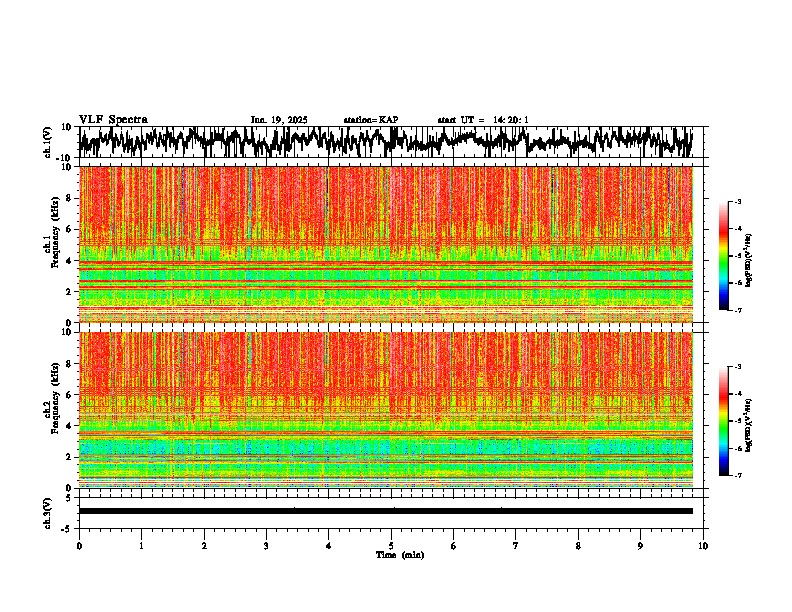Click time axis tick label "10"
Screen dimensions: 792x612
(703, 546)
